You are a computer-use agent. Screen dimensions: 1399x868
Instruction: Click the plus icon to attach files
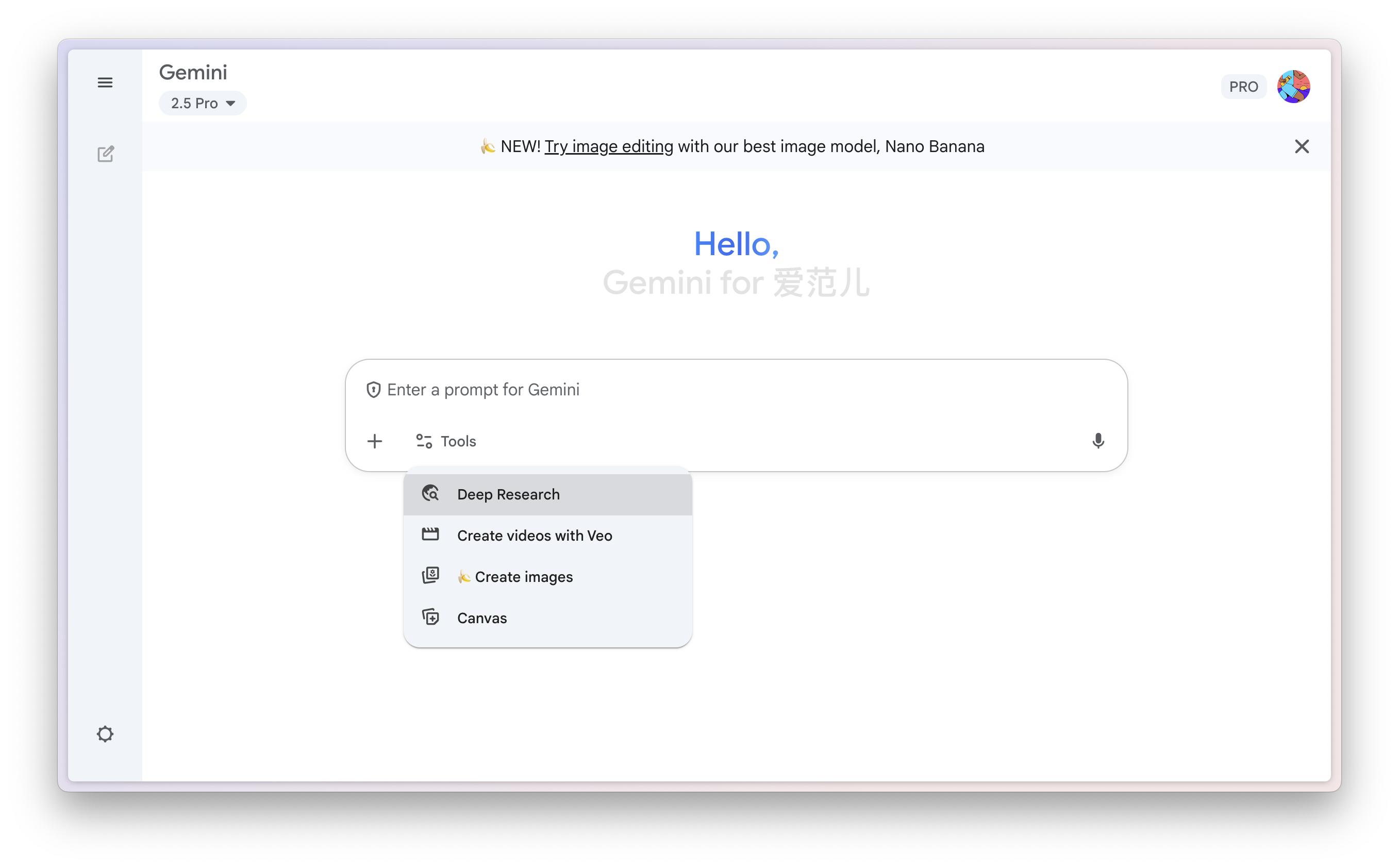[x=375, y=441]
